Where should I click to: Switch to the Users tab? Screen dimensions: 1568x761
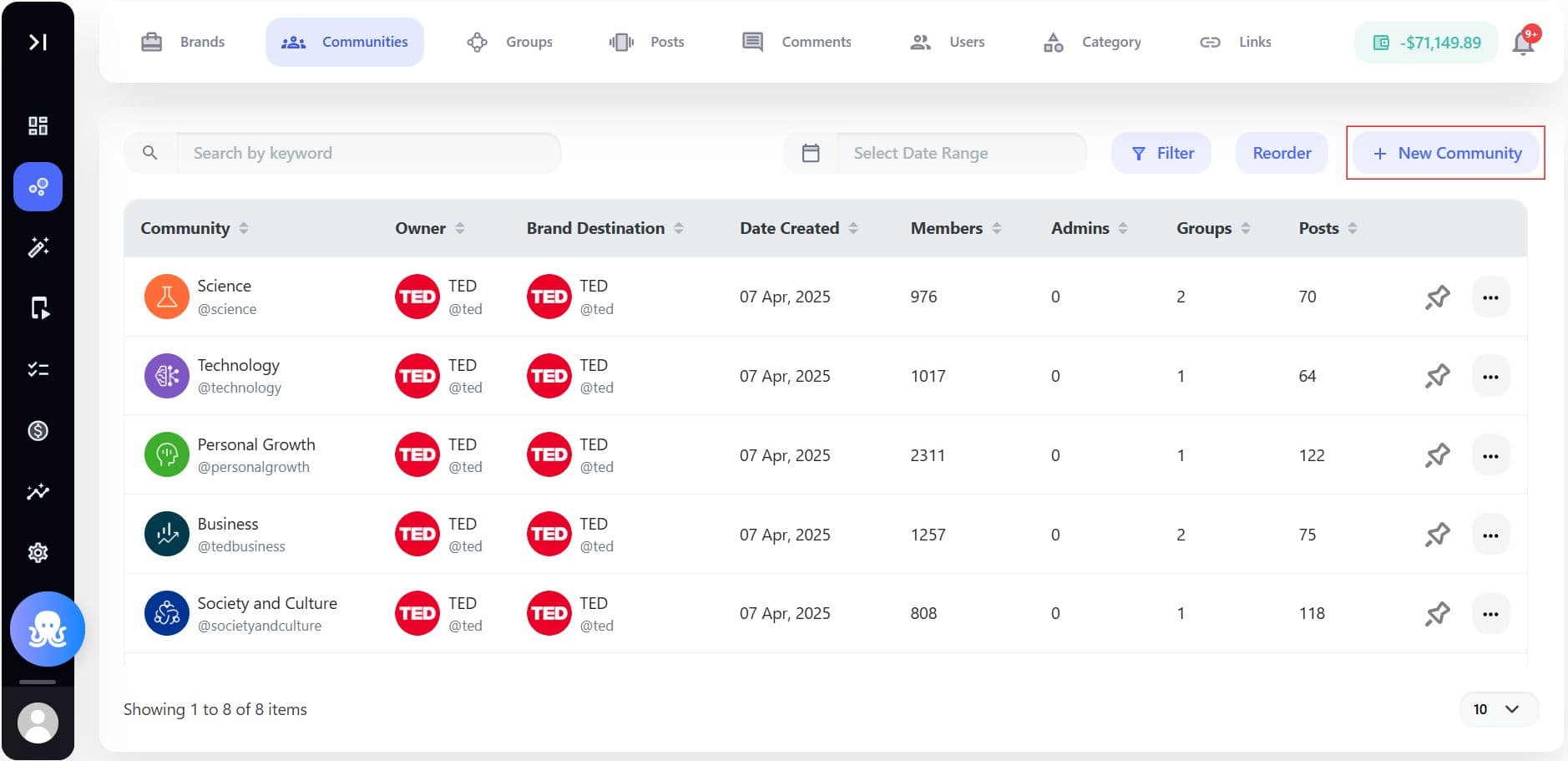pyautogui.click(x=948, y=42)
